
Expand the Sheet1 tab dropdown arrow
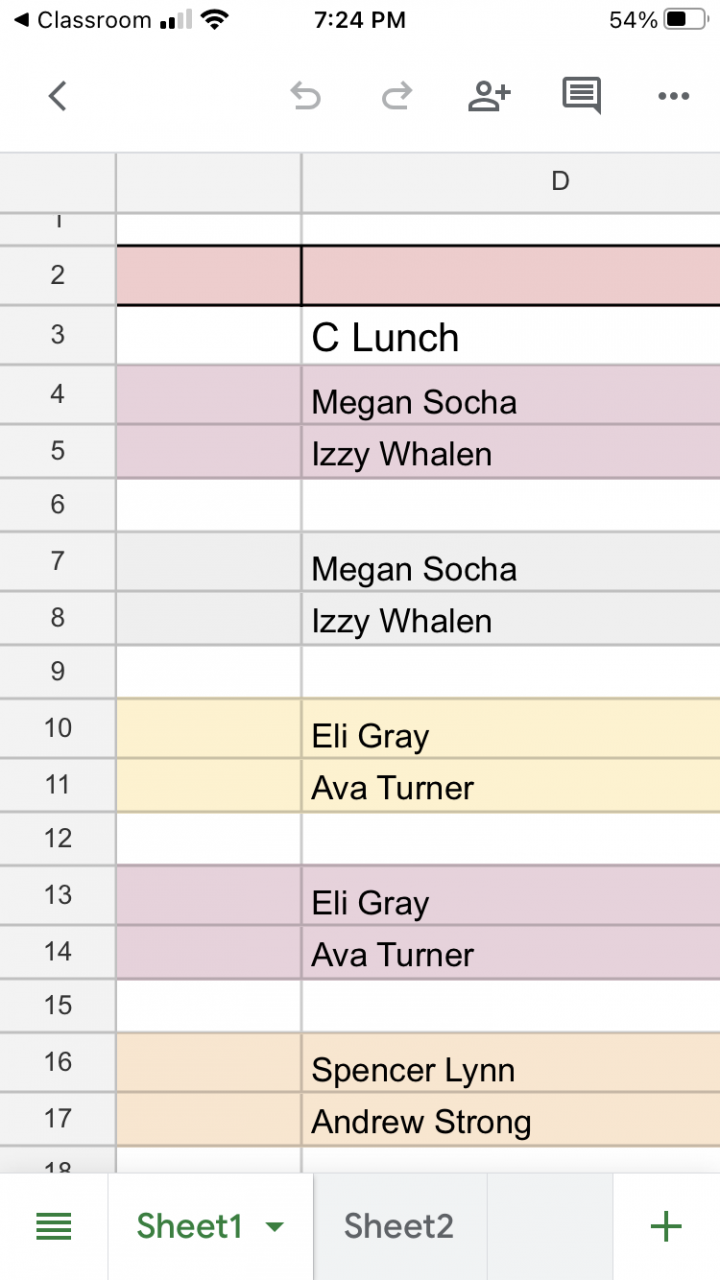(x=275, y=1227)
